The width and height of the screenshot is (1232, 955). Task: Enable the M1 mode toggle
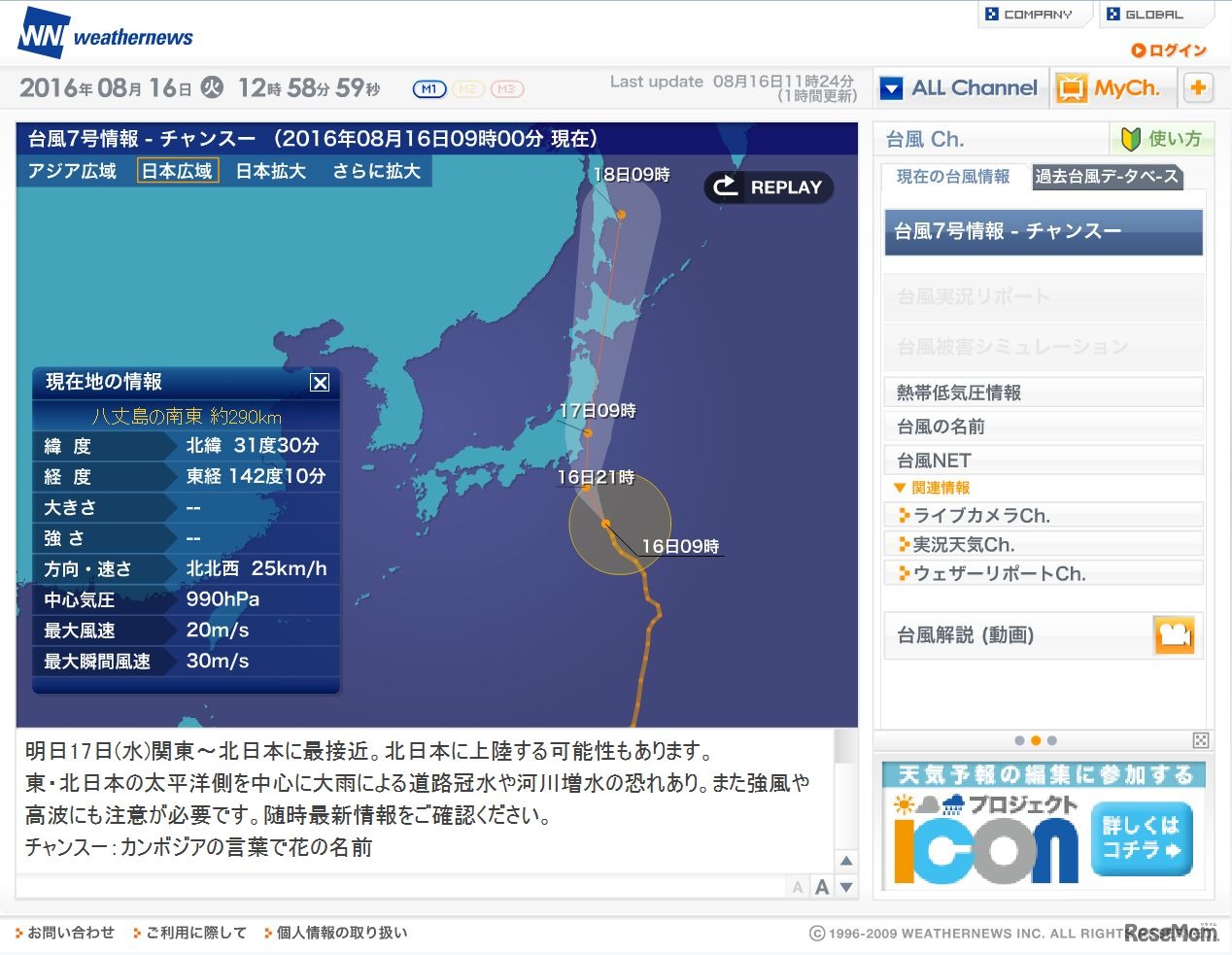[x=428, y=88]
